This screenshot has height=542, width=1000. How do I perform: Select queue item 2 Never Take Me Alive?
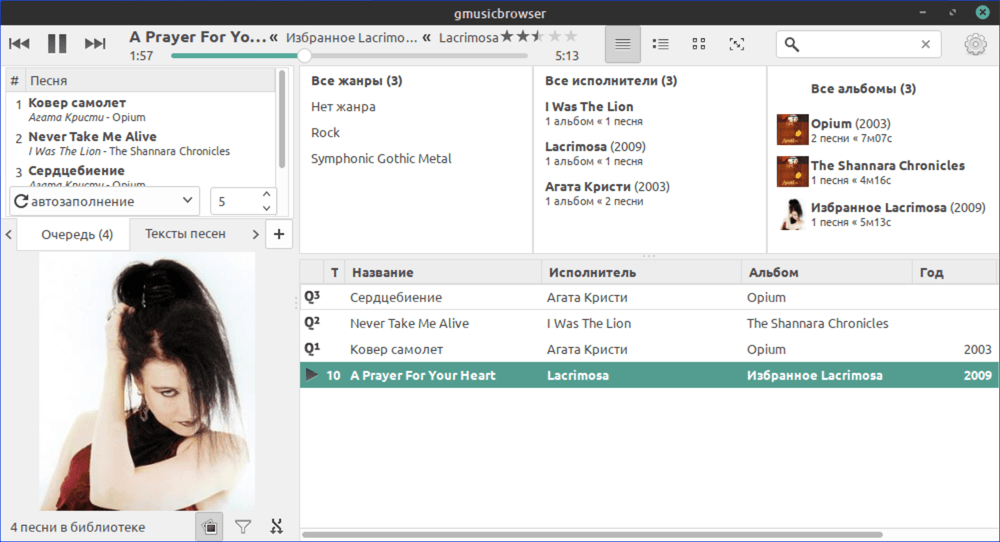pos(141,143)
